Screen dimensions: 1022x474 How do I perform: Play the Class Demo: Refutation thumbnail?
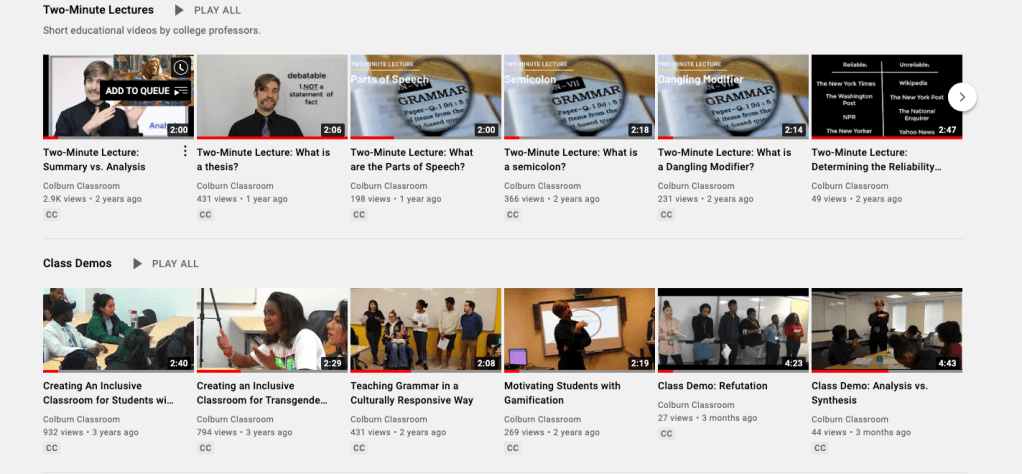coord(732,330)
